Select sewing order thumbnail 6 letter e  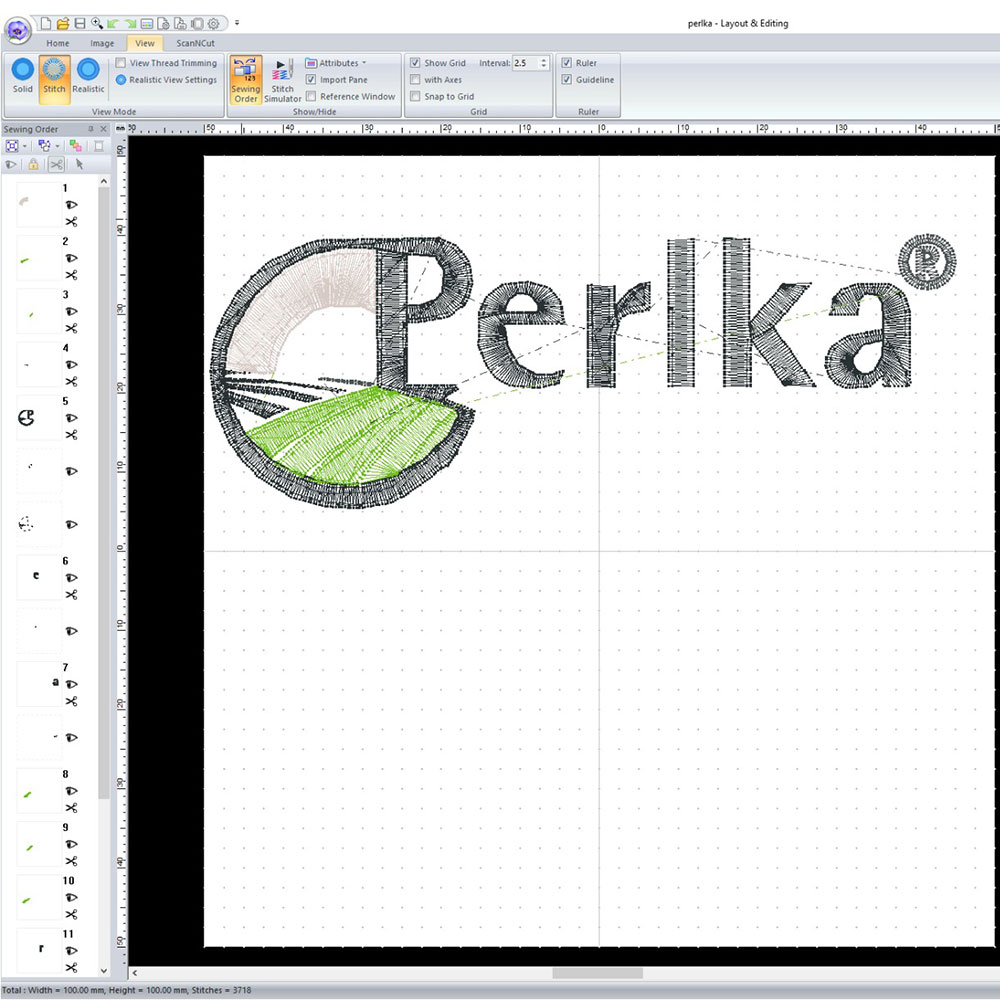point(39,577)
